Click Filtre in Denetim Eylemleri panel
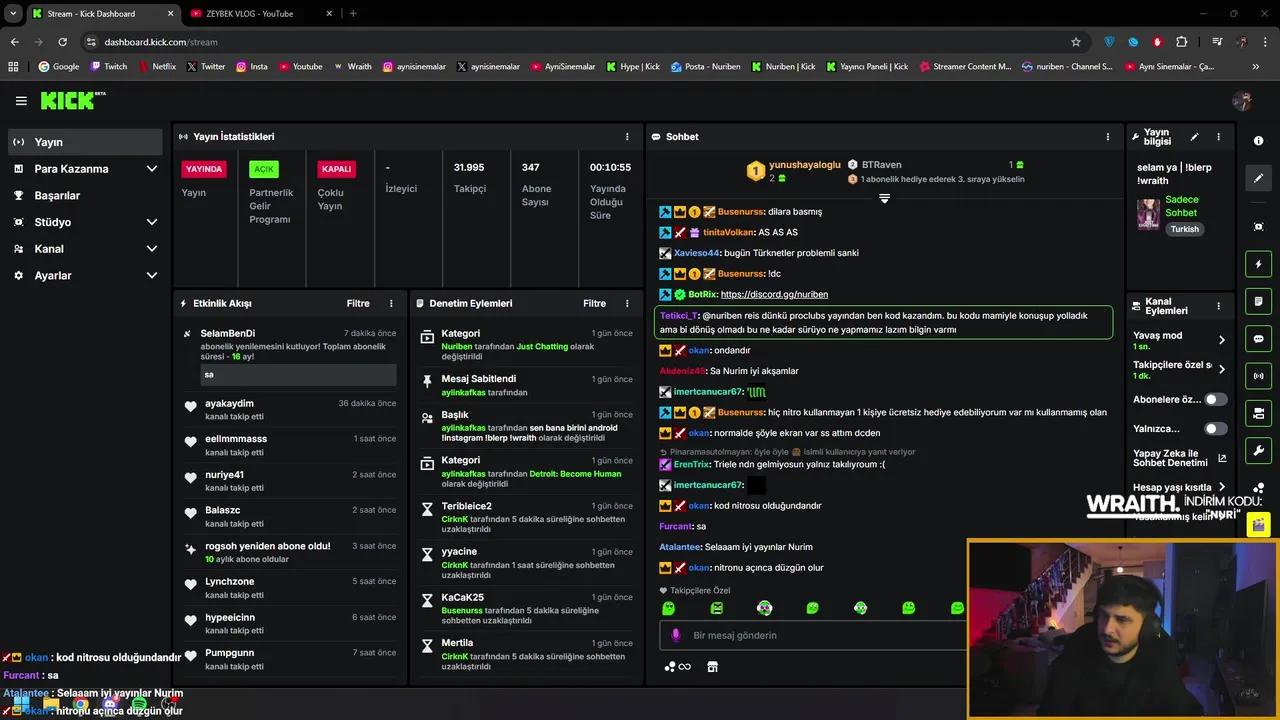The height and width of the screenshot is (720, 1280). click(594, 303)
